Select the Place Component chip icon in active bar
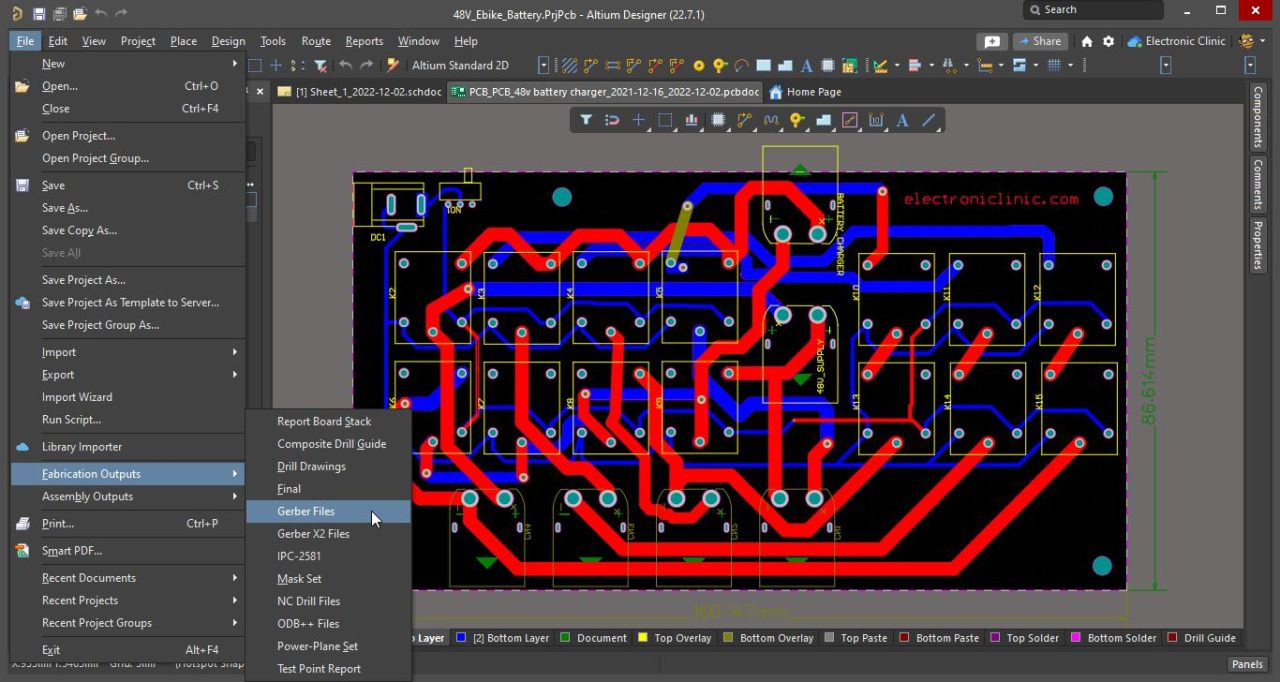 [x=718, y=120]
